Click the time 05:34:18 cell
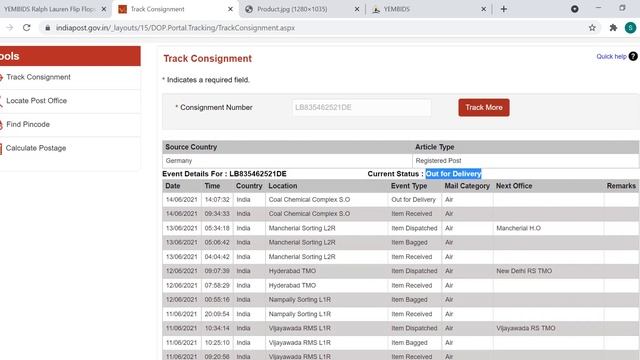The width and height of the screenshot is (640, 360). [217, 228]
